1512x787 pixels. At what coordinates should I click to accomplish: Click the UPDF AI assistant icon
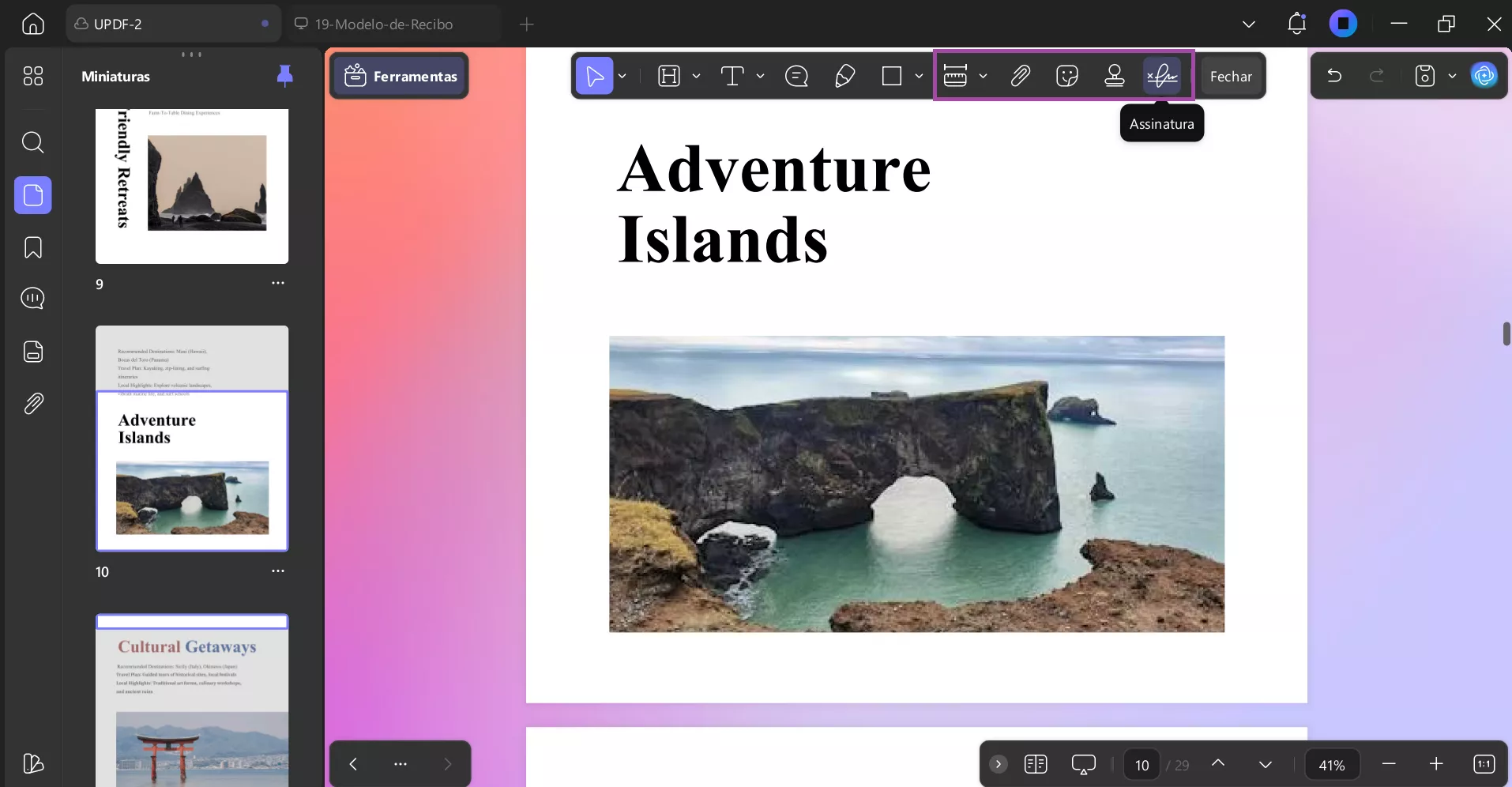(x=1484, y=76)
